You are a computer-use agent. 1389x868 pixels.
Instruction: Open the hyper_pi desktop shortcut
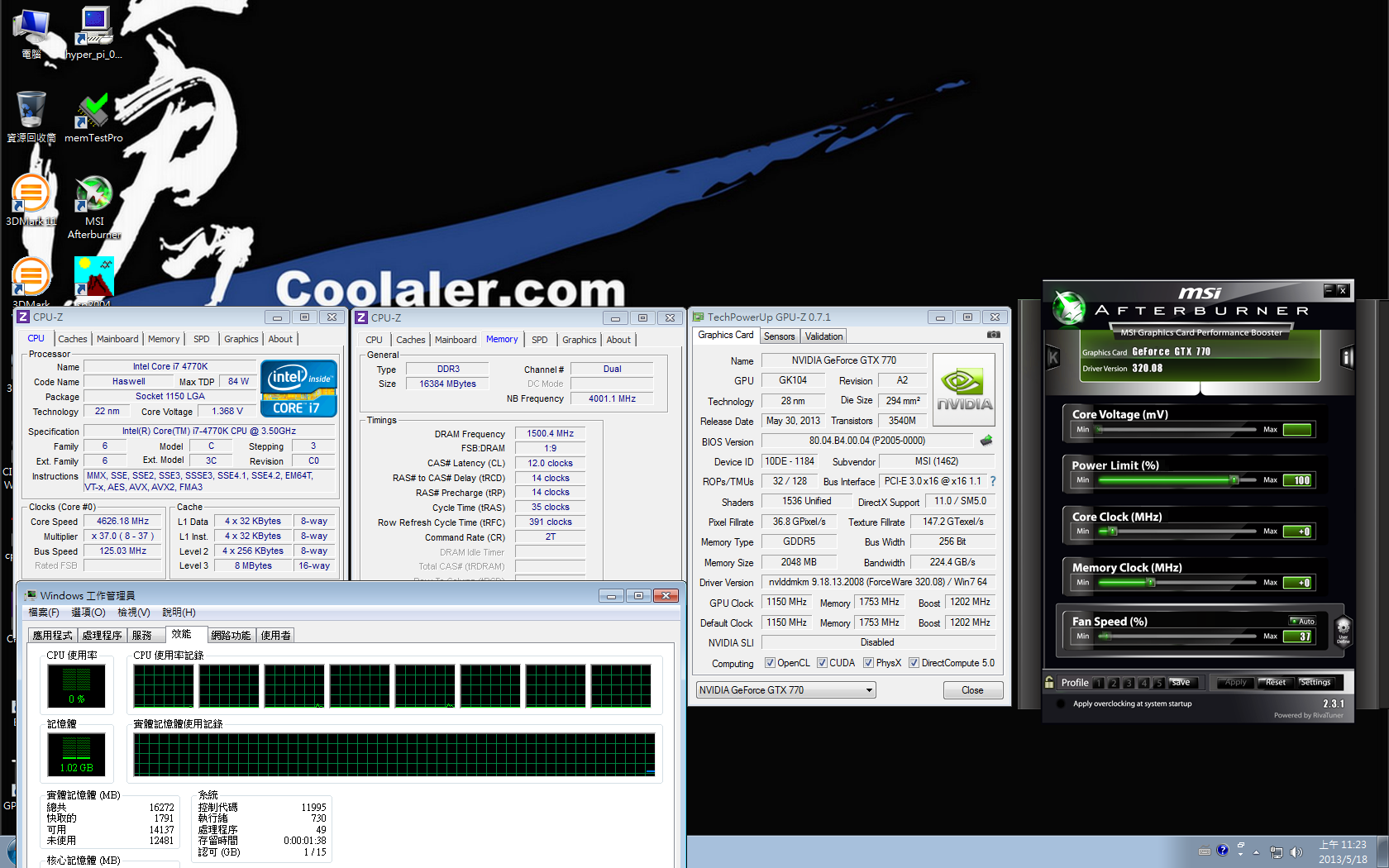click(94, 33)
